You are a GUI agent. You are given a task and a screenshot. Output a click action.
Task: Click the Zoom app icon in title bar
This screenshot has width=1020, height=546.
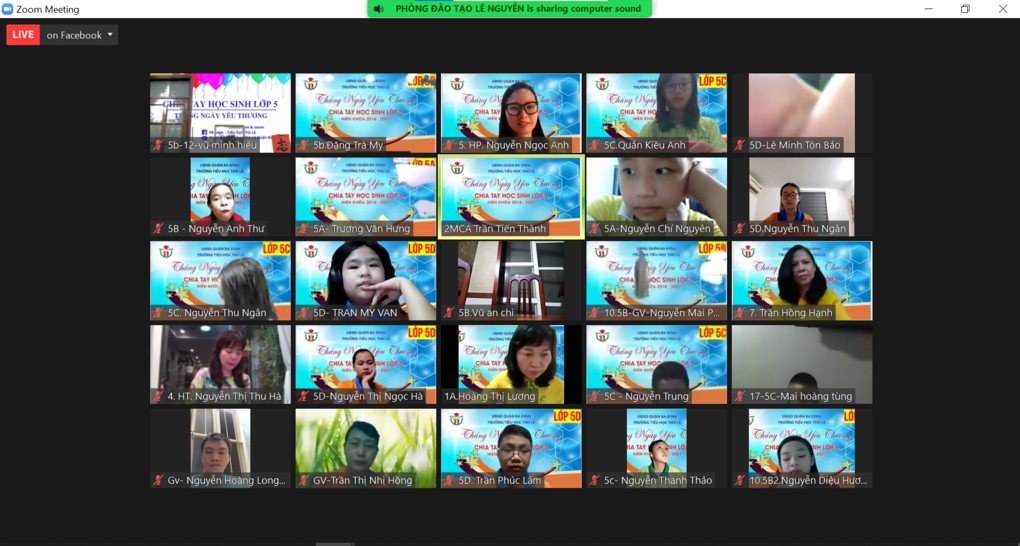(8, 9)
